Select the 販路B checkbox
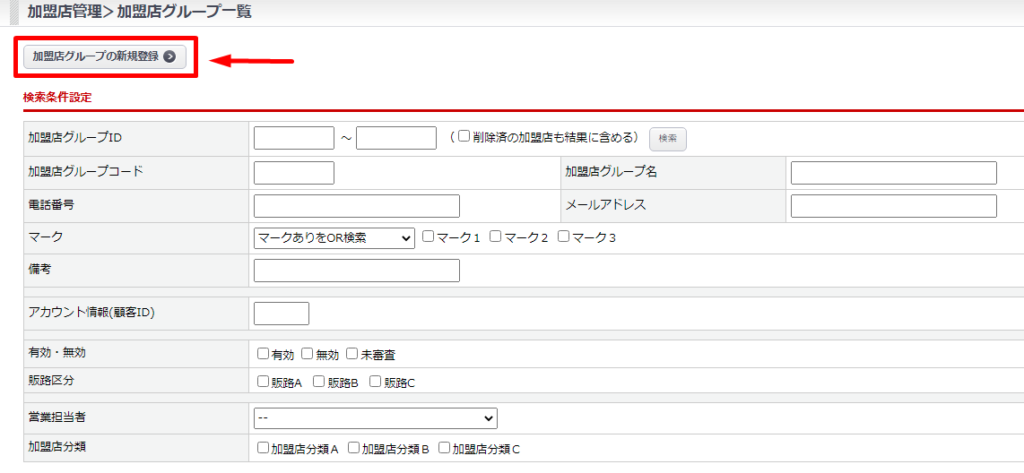Image resolution: width=1024 pixels, height=473 pixels. (x=319, y=382)
